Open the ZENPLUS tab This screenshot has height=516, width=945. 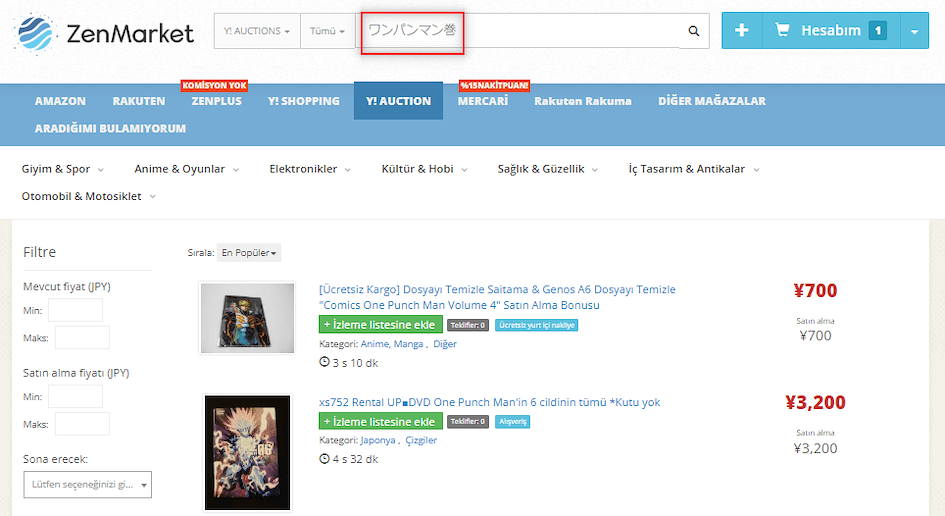216,101
